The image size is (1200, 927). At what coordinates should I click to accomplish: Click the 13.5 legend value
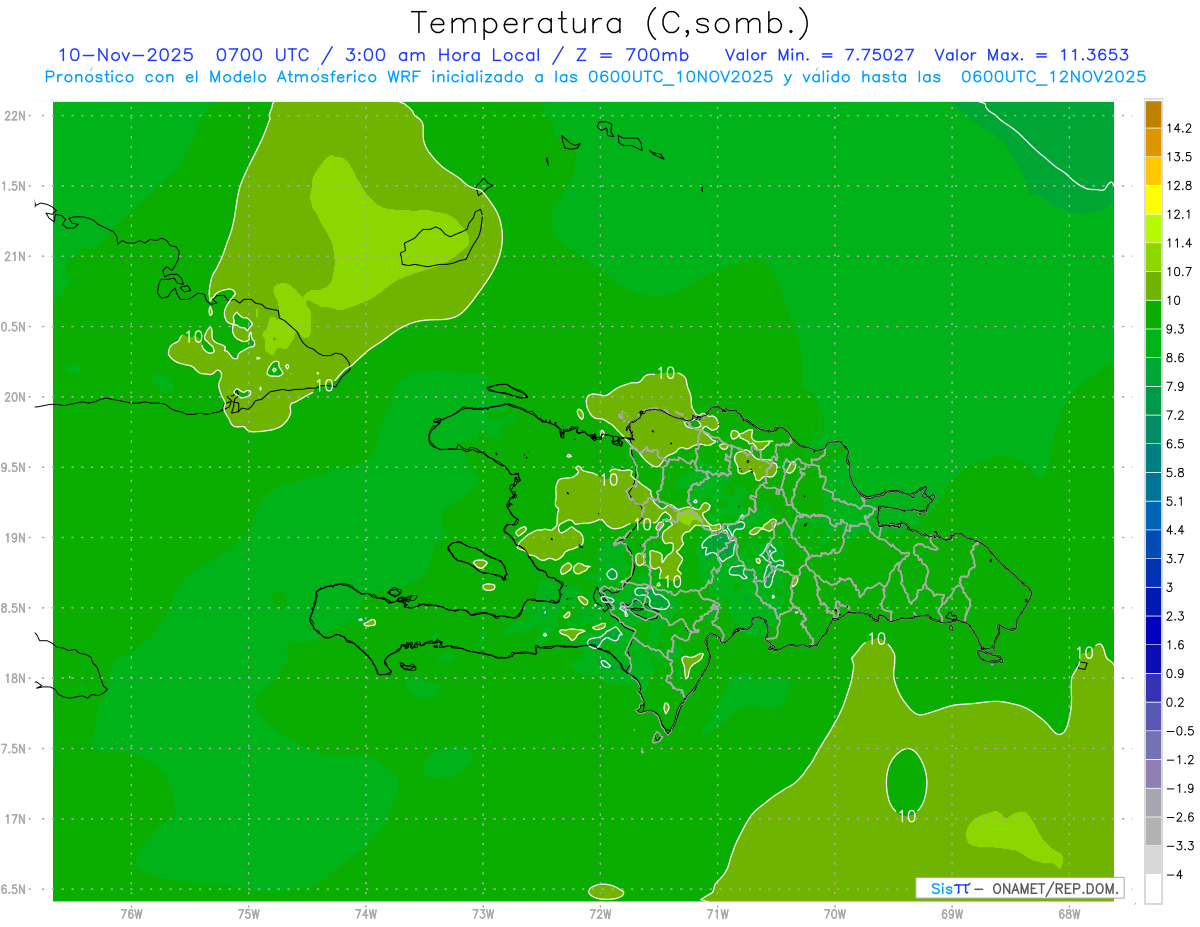click(1179, 157)
